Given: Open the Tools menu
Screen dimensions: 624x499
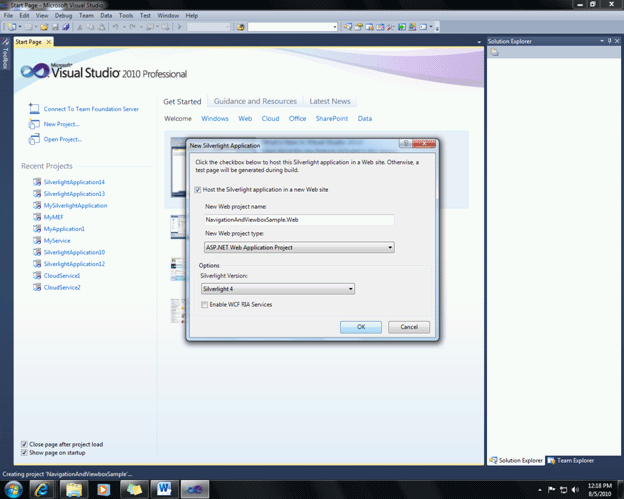Looking at the screenshot, I should click(126, 16).
